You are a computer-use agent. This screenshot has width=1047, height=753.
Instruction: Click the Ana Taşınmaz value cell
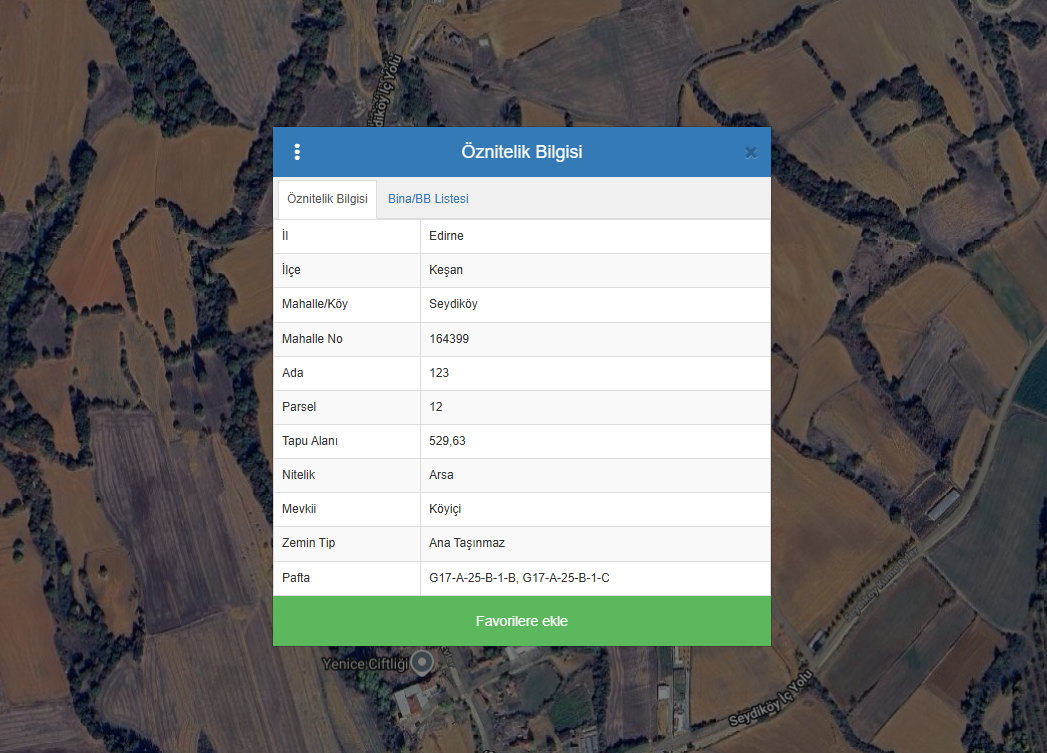[x=467, y=543]
